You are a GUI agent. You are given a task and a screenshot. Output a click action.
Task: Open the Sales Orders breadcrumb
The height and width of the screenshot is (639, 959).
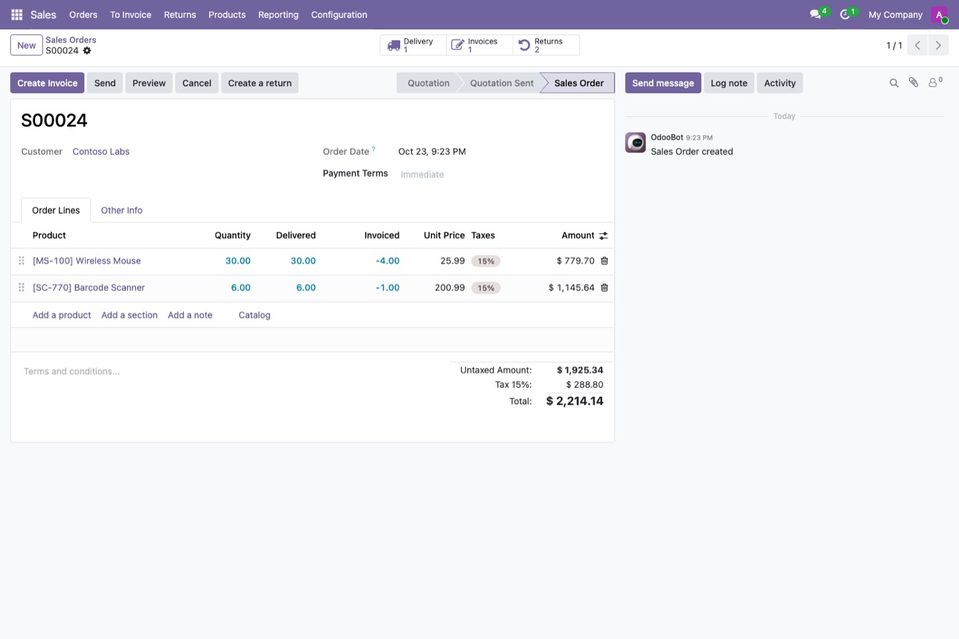[x=70, y=40]
